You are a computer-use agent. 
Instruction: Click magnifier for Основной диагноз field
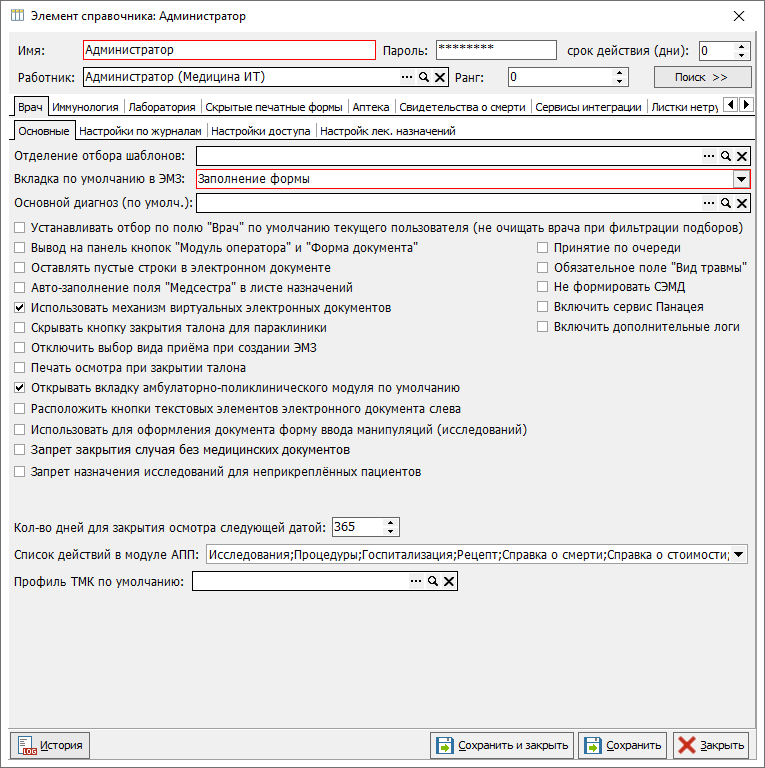(x=725, y=203)
